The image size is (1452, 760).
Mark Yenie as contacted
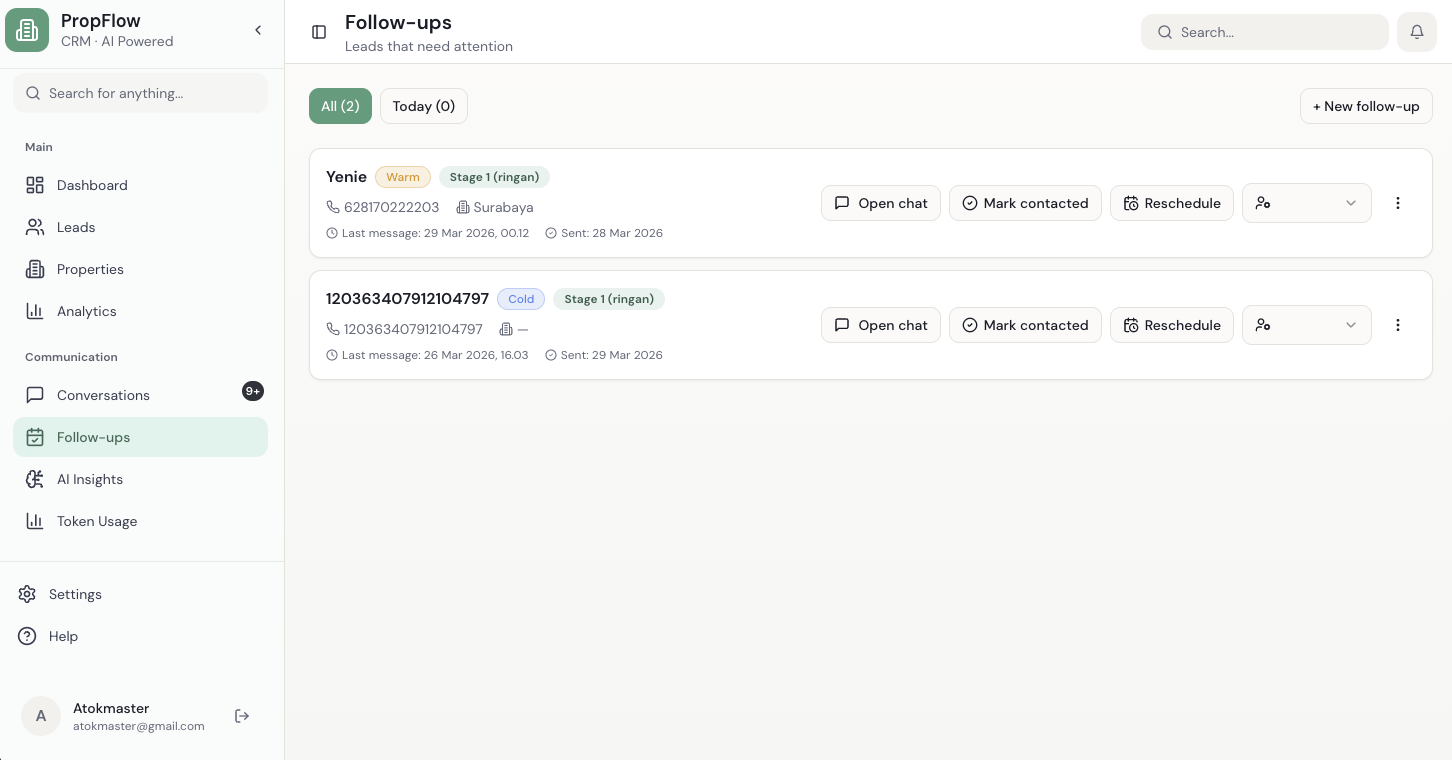(x=1025, y=203)
